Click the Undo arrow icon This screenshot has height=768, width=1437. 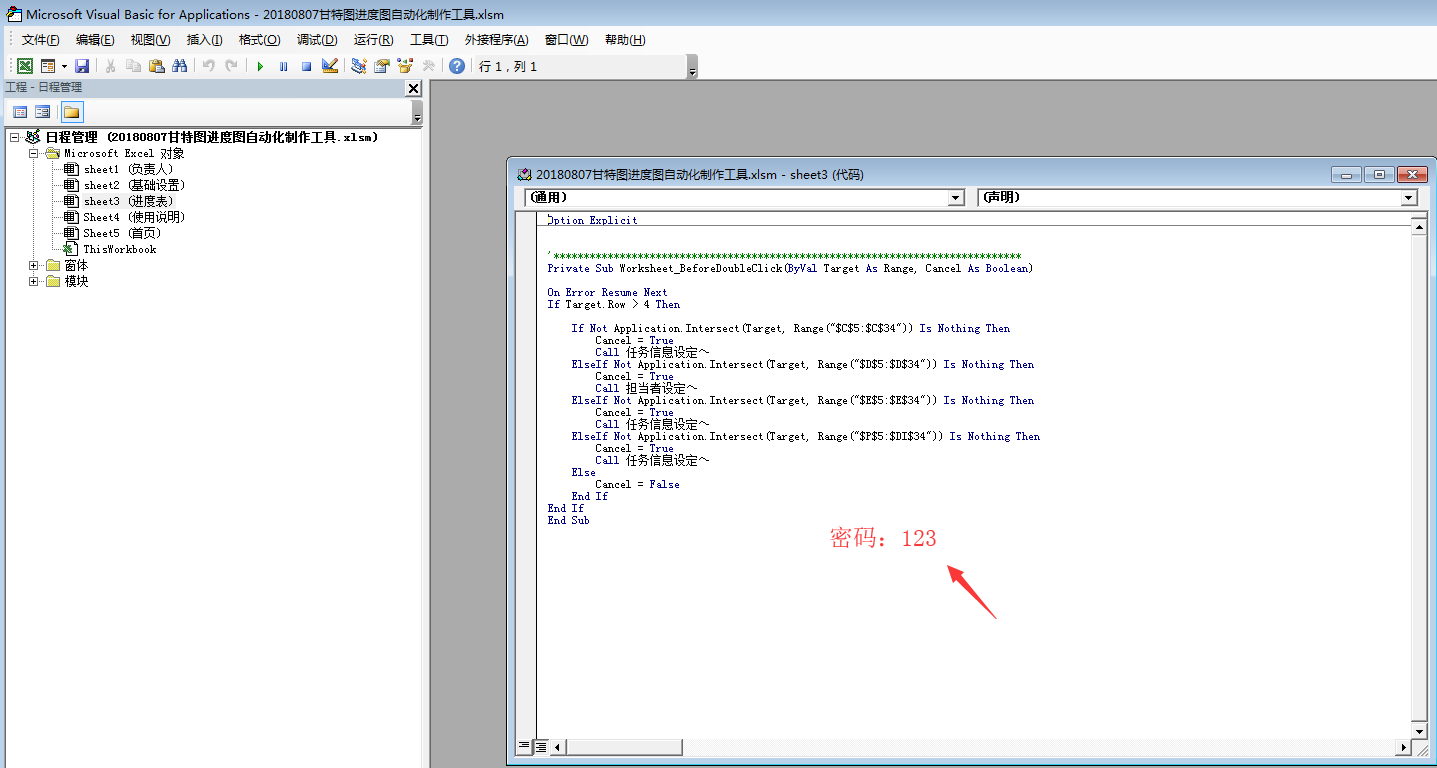[x=208, y=66]
